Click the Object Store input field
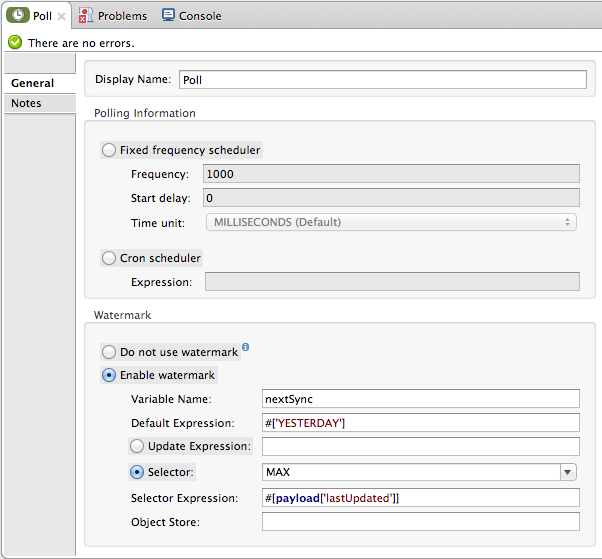Screen dimensions: 602x559 point(420,521)
